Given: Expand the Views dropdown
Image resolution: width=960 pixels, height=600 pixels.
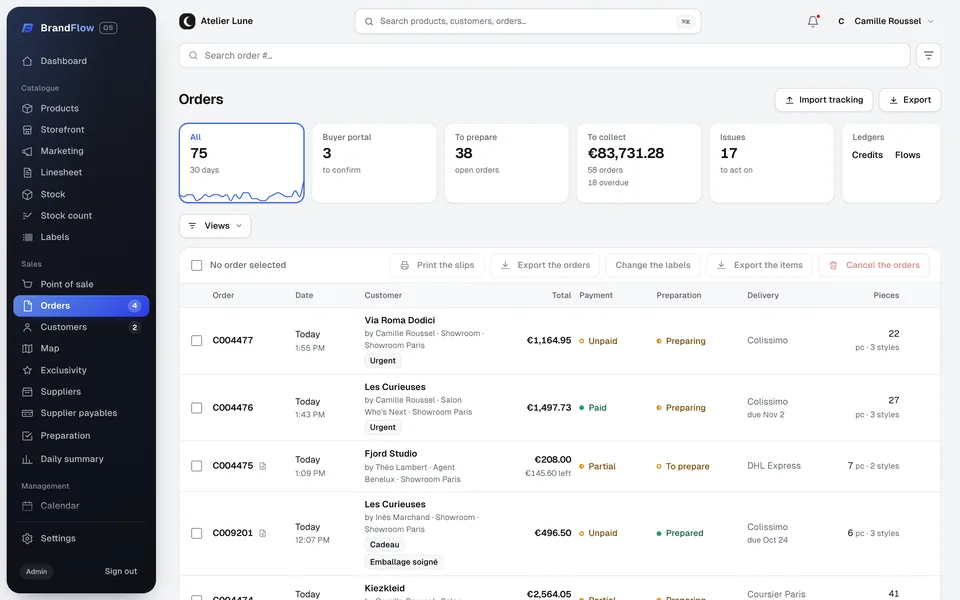Looking at the screenshot, I should (x=215, y=226).
